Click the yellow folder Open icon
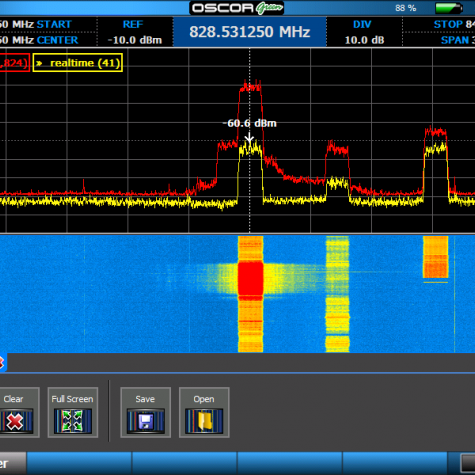 click(204, 421)
